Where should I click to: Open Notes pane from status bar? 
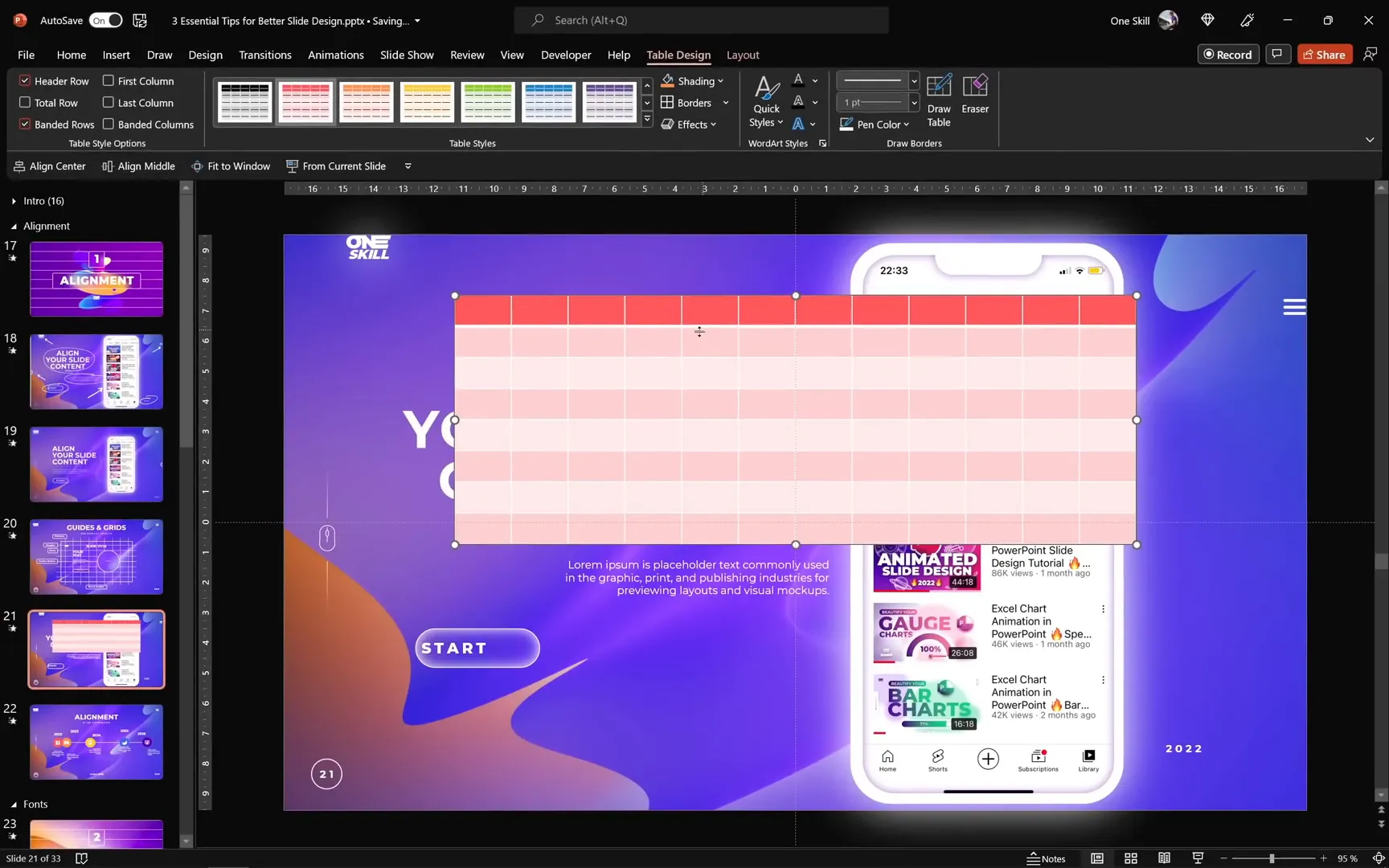coord(1046,858)
